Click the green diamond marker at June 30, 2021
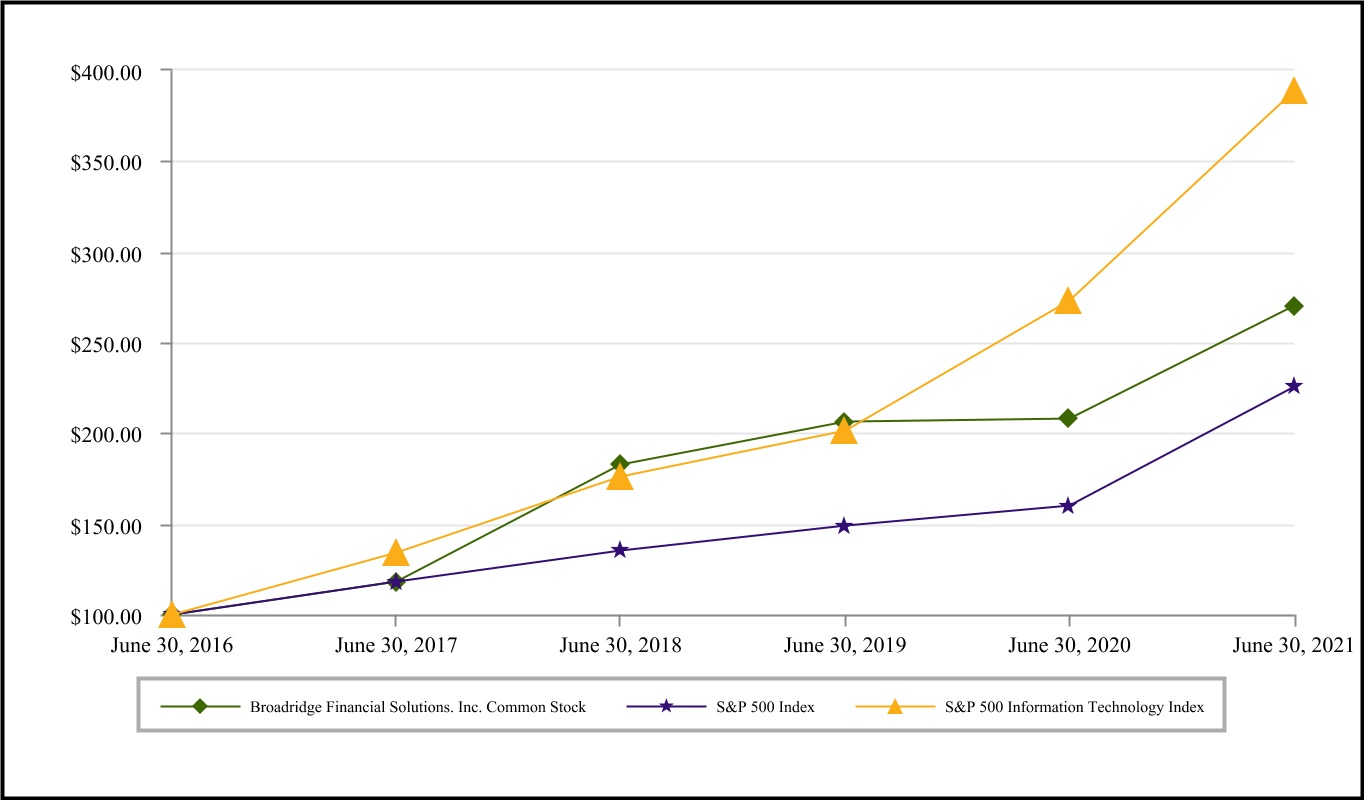The width and height of the screenshot is (1364, 800). [1294, 306]
